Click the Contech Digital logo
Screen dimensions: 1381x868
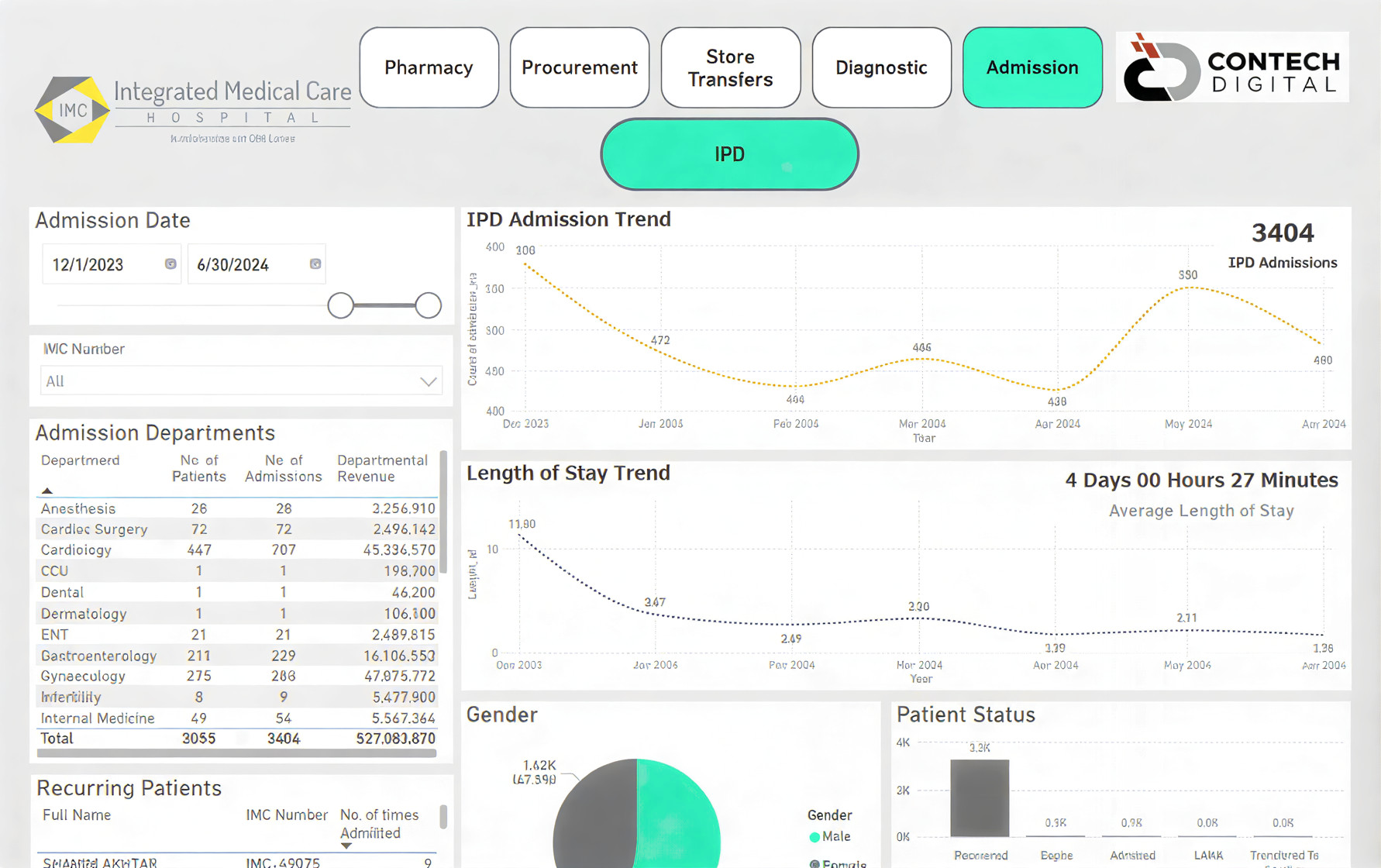1231,67
